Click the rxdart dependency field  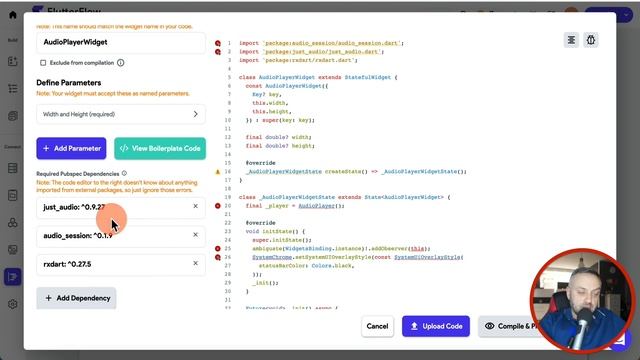(121, 264)
